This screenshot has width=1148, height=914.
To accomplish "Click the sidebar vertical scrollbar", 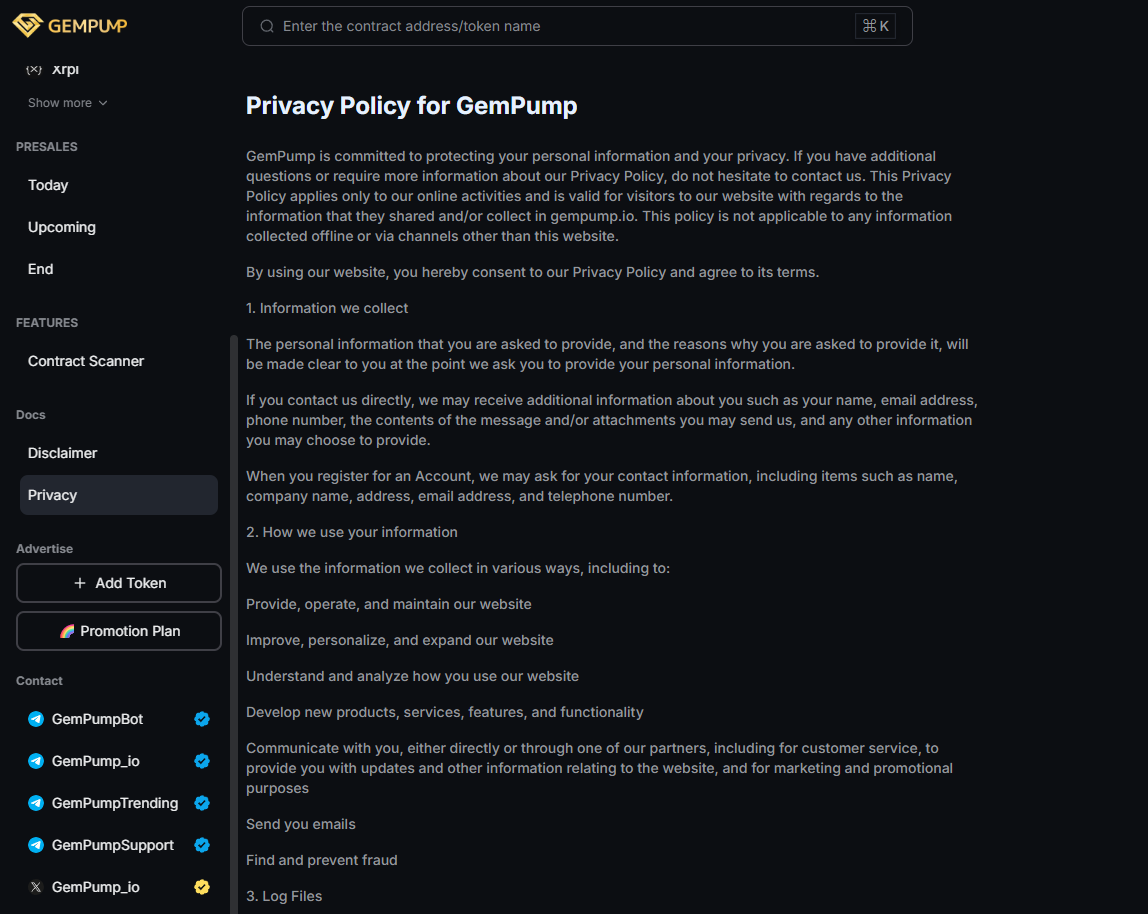I will [234, 600].
